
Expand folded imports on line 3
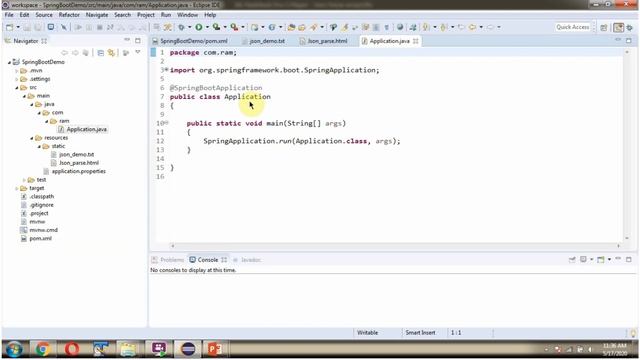coord(167,70)
